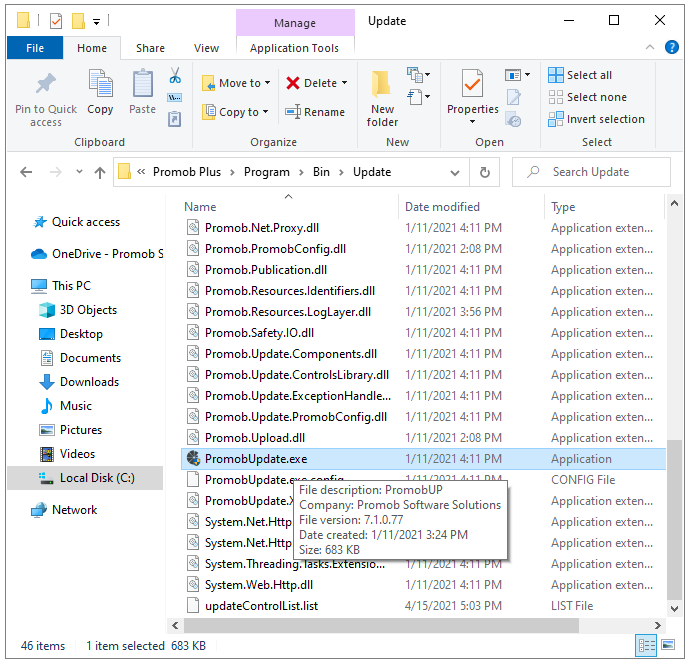
Task: Click the Copy icon in Clipboard group
Action: 100,84
